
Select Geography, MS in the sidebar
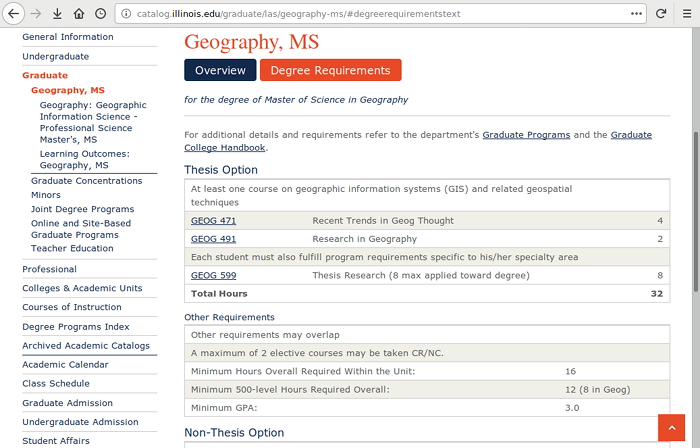[x=68, y=90]
